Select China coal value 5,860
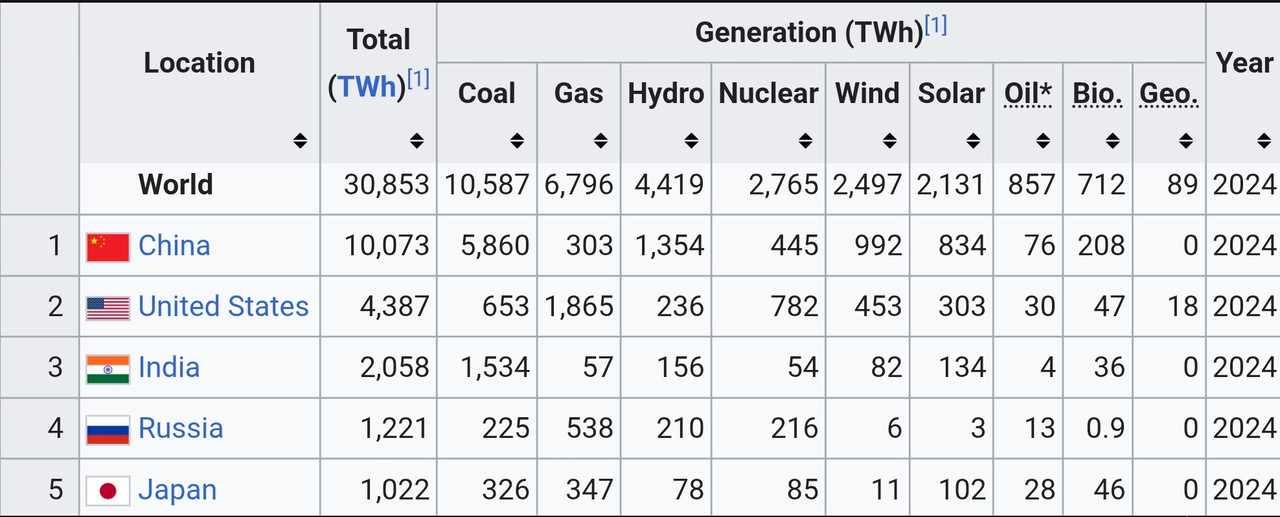1280x517 pixels. pyautogui.click(x=495, y=245)
